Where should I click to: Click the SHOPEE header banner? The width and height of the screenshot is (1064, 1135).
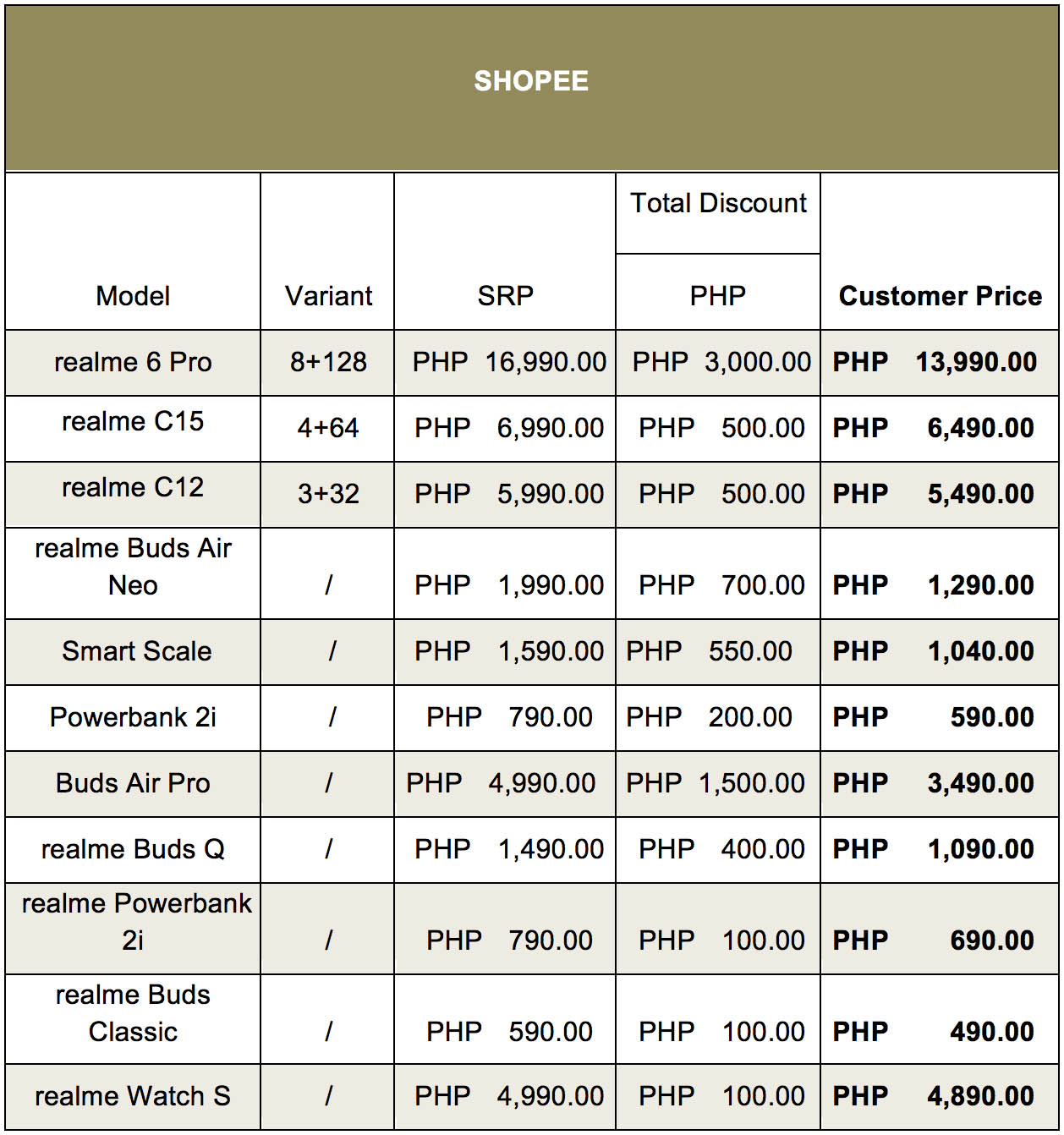pos(531,88)
